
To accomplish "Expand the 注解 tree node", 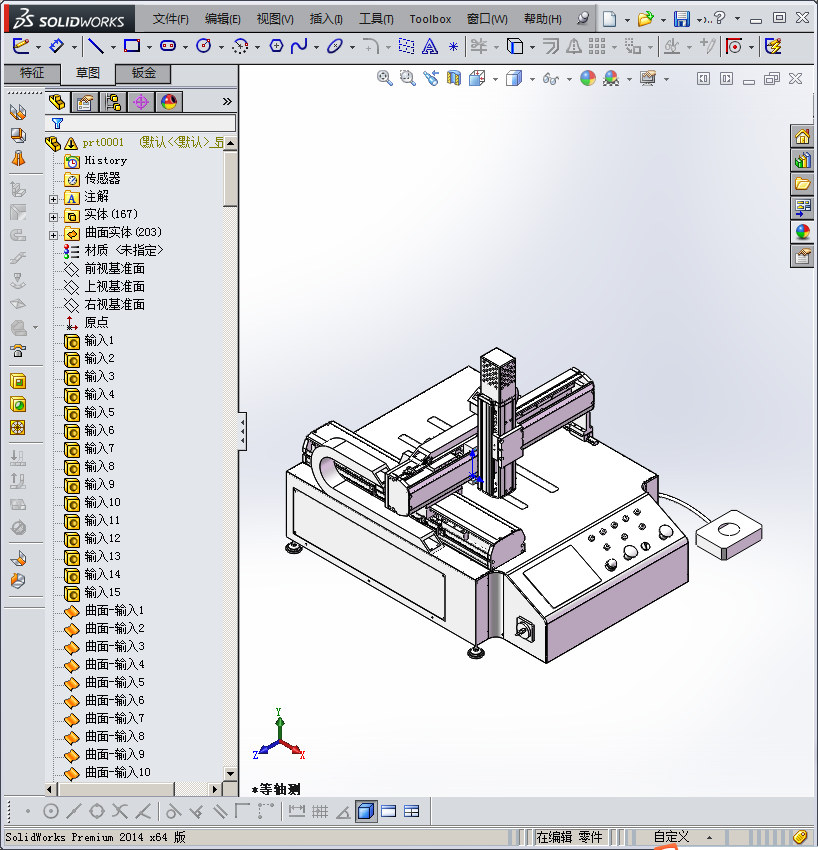I will click(x=53, y=199).
